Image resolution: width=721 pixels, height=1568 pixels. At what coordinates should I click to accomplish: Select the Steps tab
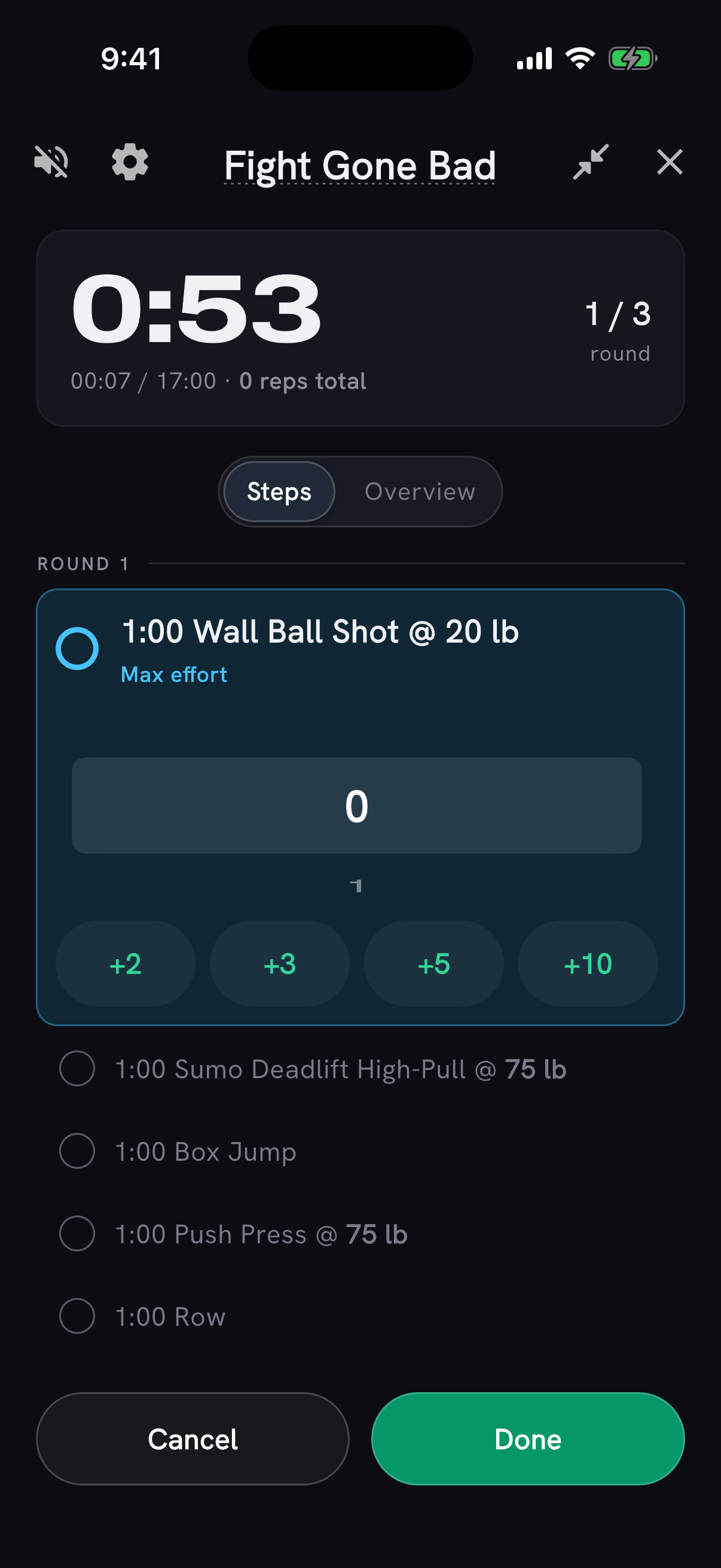(x=279, y=491)
